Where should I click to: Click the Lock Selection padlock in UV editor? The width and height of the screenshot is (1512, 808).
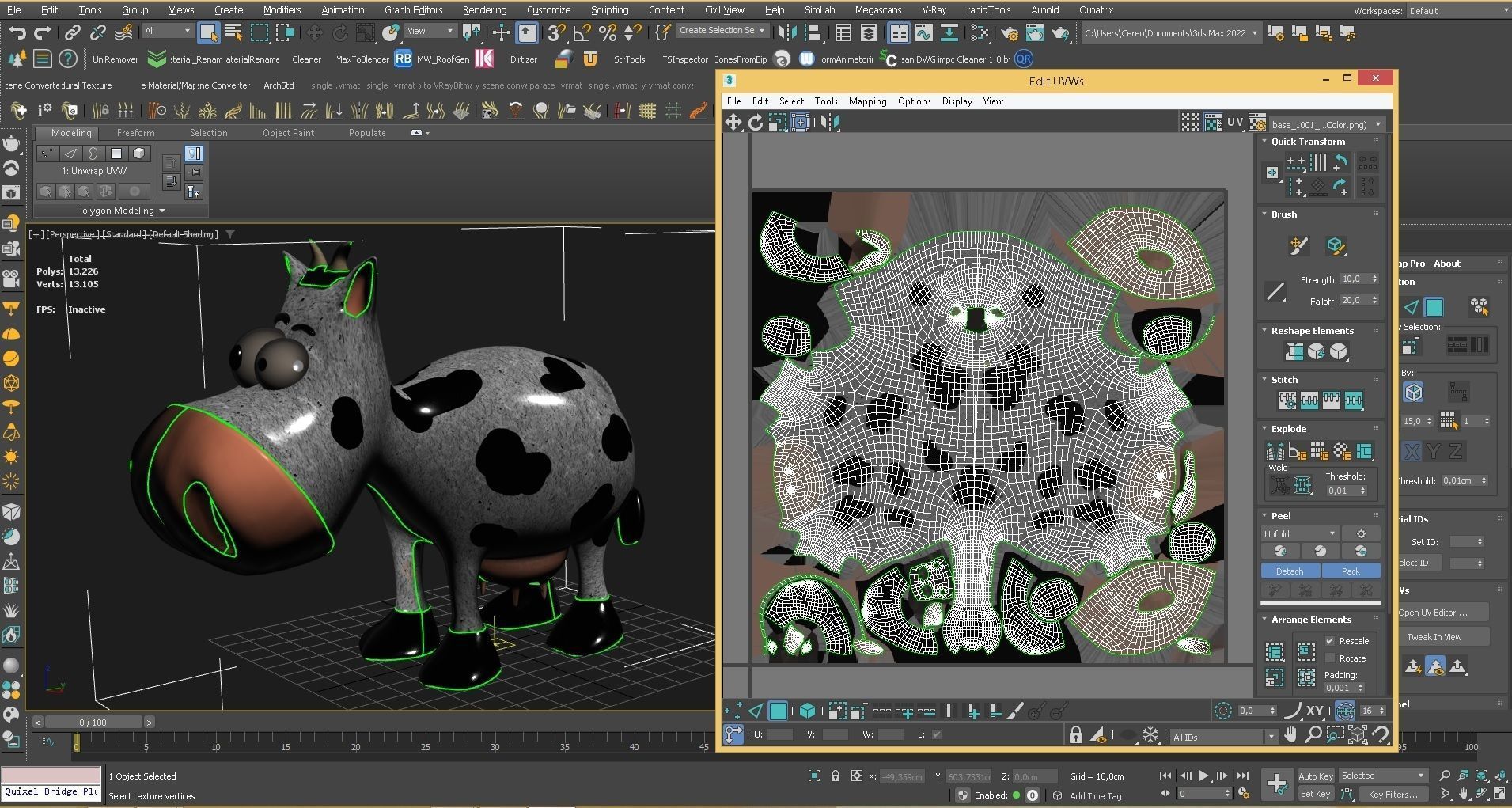[1076, 735]
